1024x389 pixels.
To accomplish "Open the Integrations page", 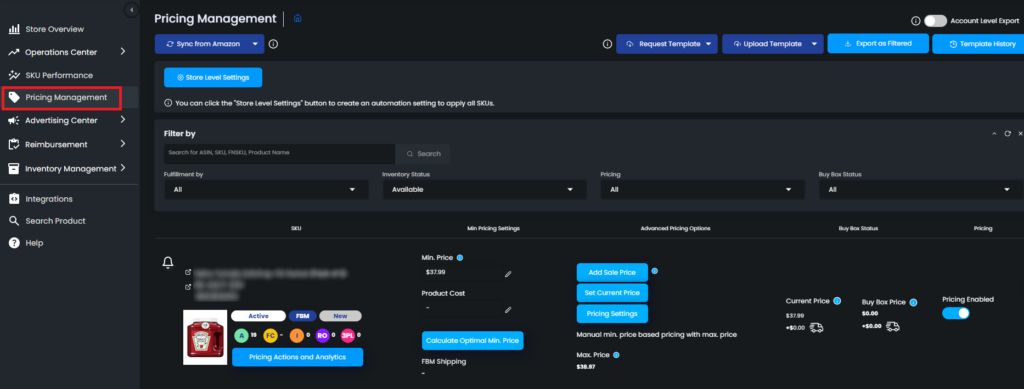I will pos(49,199).
